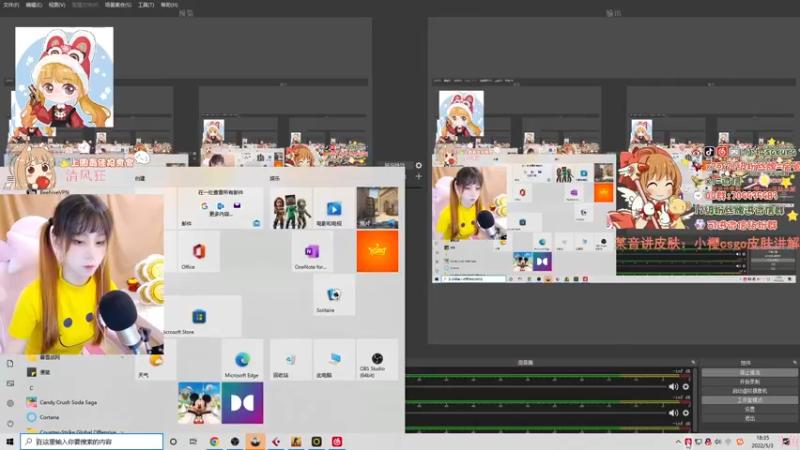
Task: Open the Microsoft Store tile
Action: pyautogui.click(x=198, y=316)
